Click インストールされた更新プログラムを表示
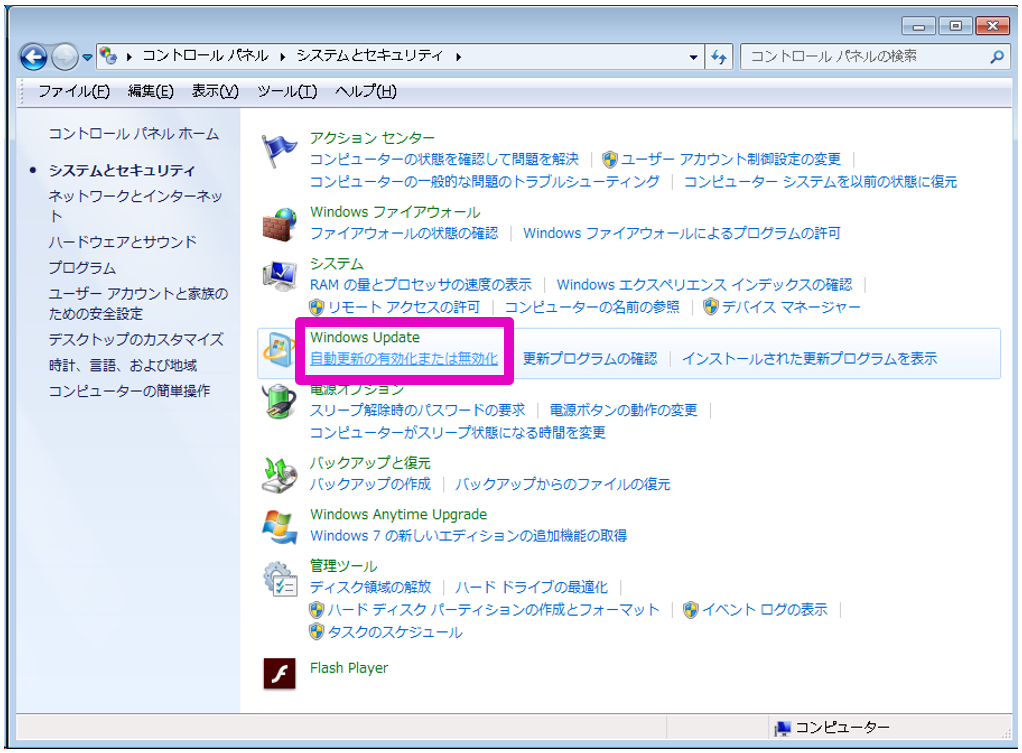This screenshot has width=1022, height=753. (x=810, y=359)
